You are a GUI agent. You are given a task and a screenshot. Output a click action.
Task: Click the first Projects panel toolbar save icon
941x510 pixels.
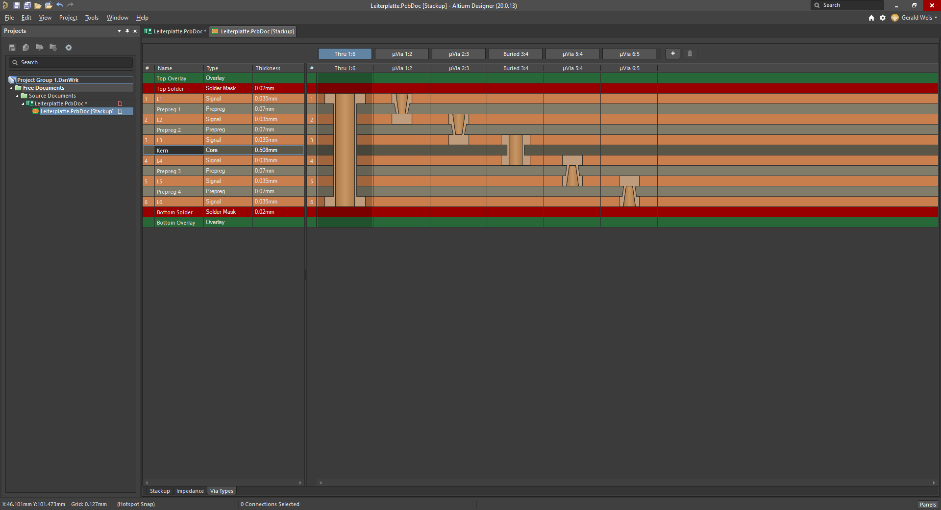12,47
